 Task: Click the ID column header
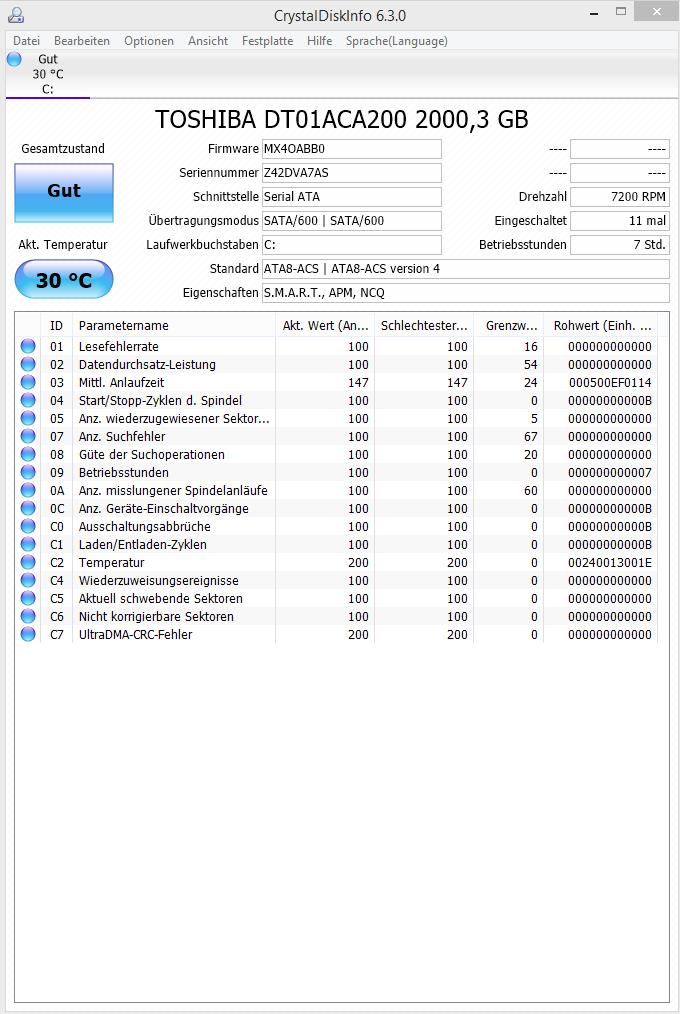click(x=57, y=325)
